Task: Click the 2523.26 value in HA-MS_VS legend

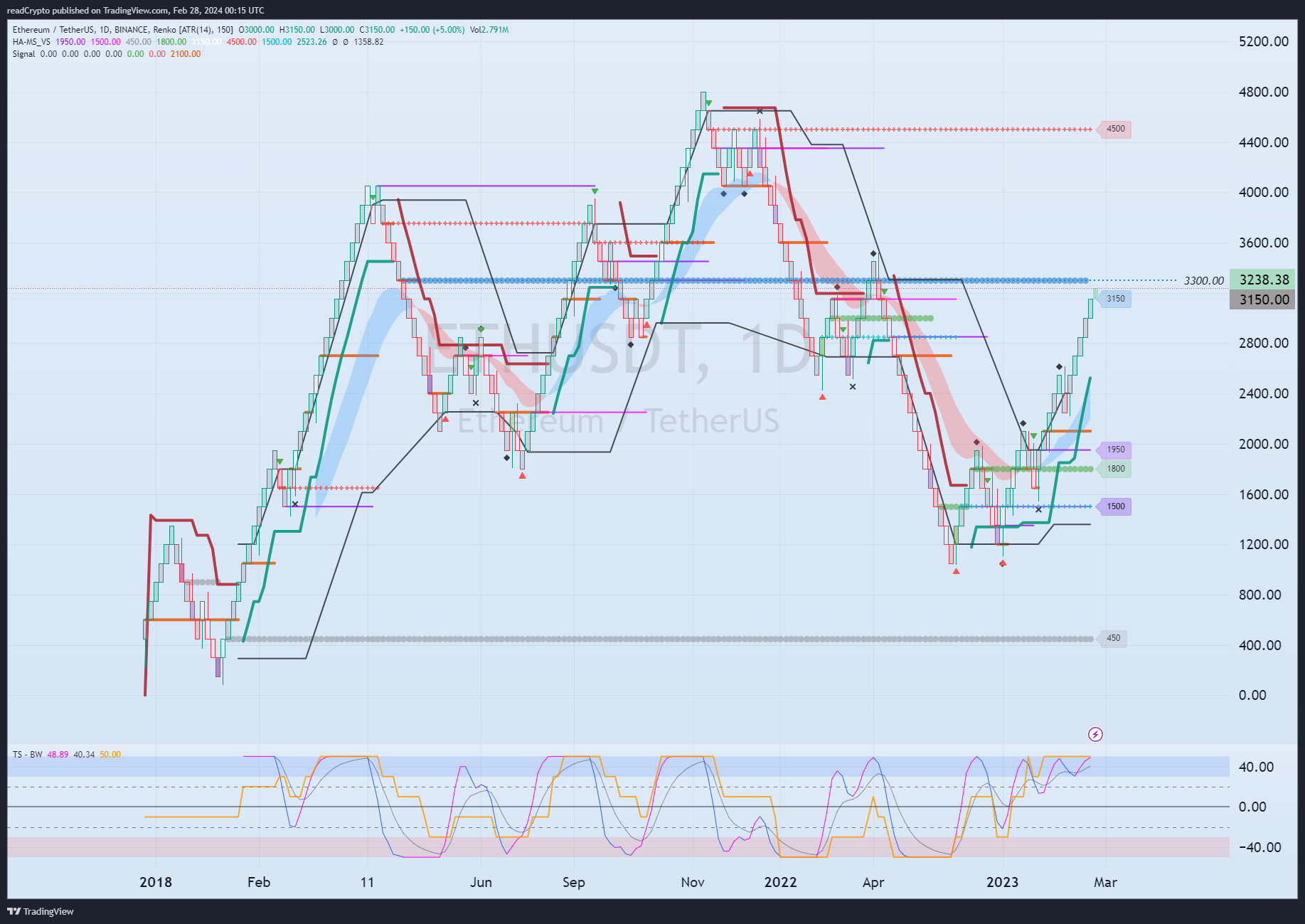Action: (312, 42)
